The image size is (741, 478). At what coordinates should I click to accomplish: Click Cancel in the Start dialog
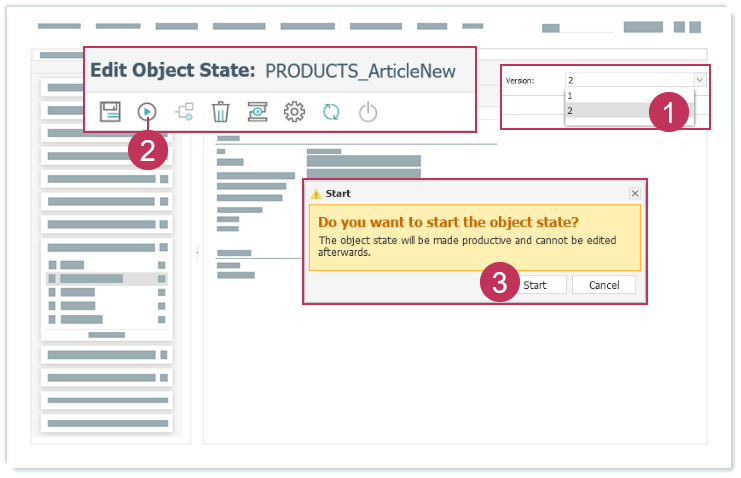point(604,285)
